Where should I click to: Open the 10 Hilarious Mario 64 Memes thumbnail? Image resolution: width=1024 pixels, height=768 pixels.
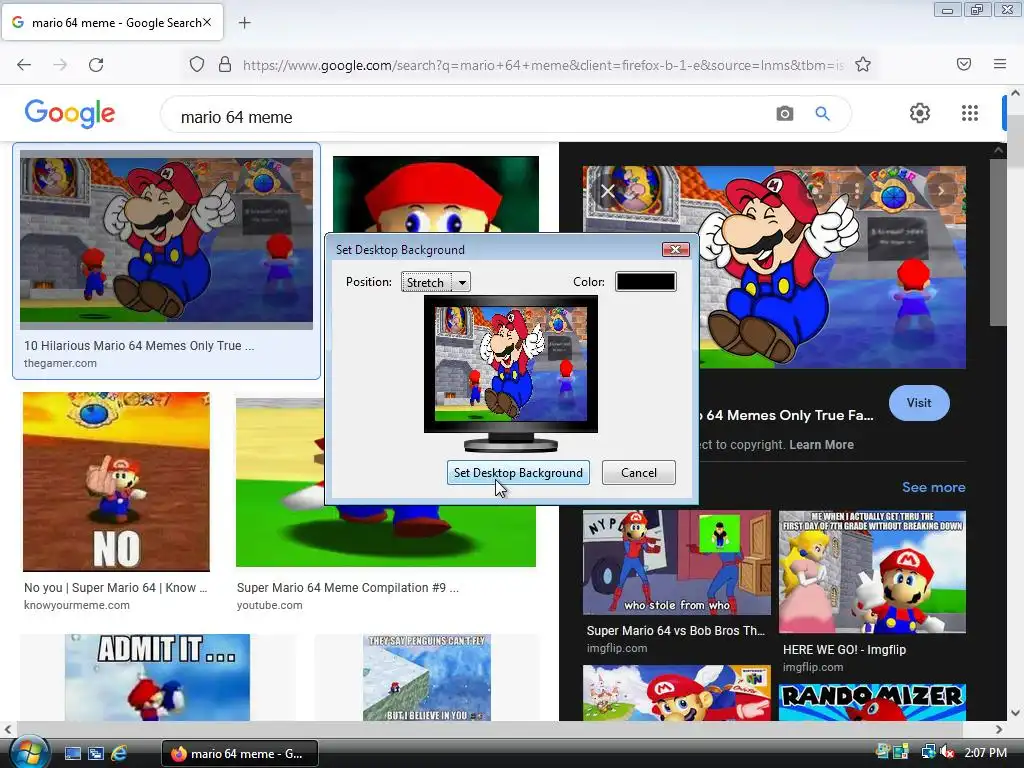(167, 240)
